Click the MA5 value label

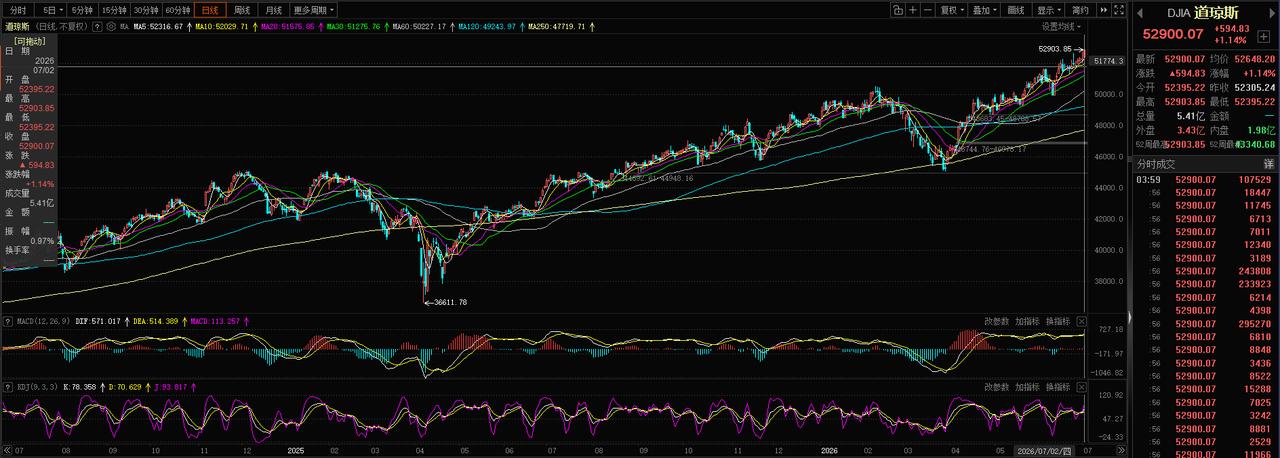tap(158, 26)
